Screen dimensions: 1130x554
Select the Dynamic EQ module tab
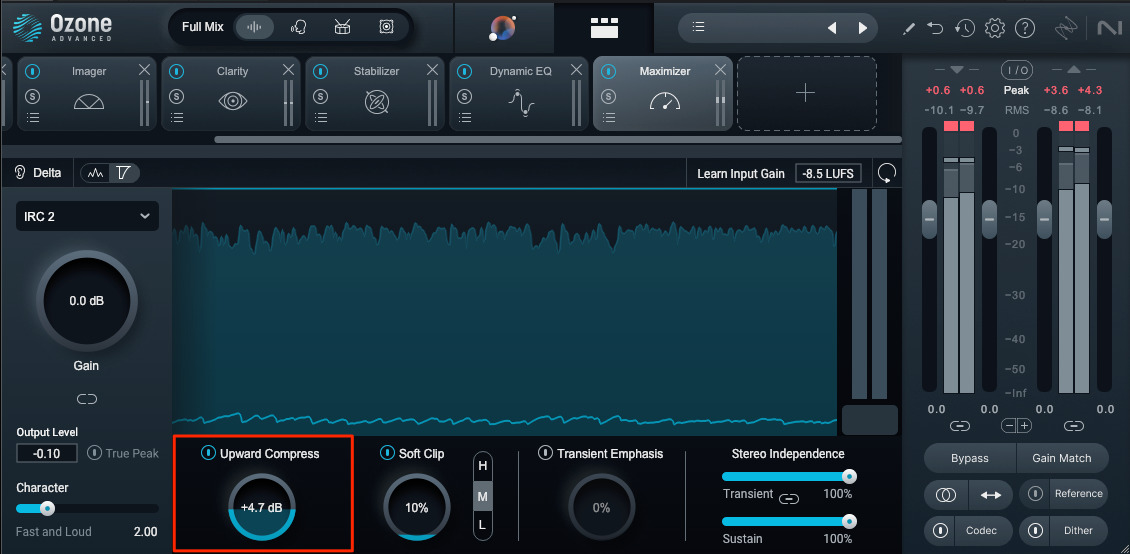click(519, 93)
